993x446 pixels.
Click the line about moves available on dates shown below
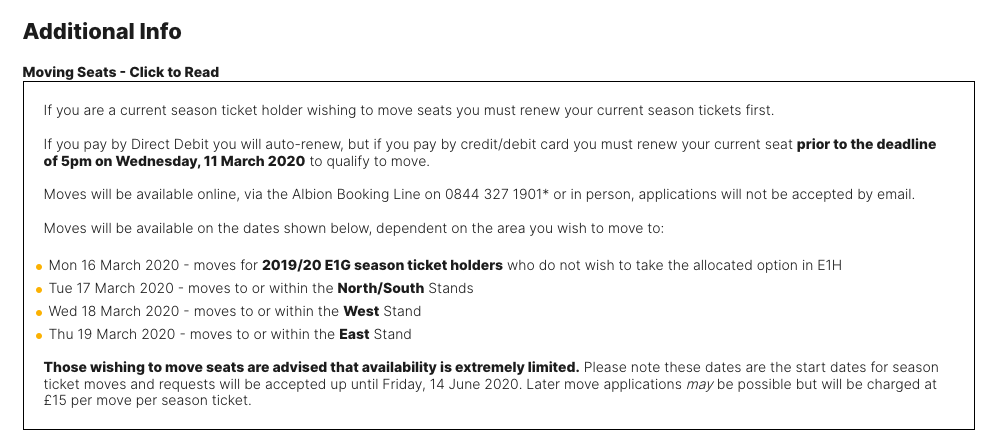coord(354,228)
